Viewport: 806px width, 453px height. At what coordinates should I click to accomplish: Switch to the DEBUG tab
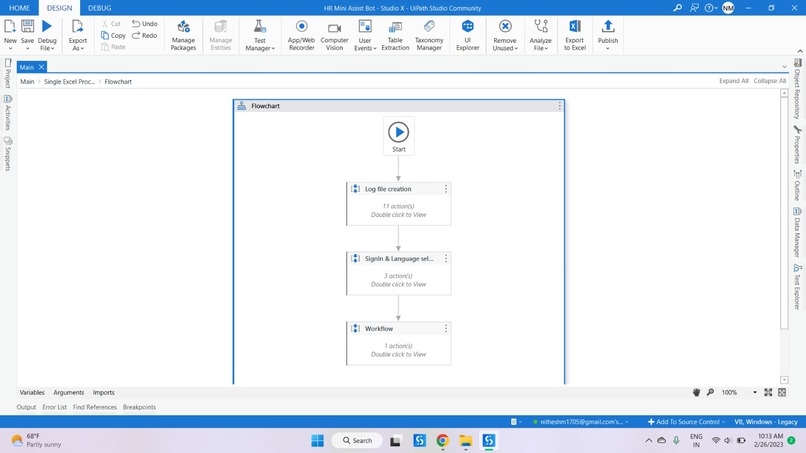[100, 8]
